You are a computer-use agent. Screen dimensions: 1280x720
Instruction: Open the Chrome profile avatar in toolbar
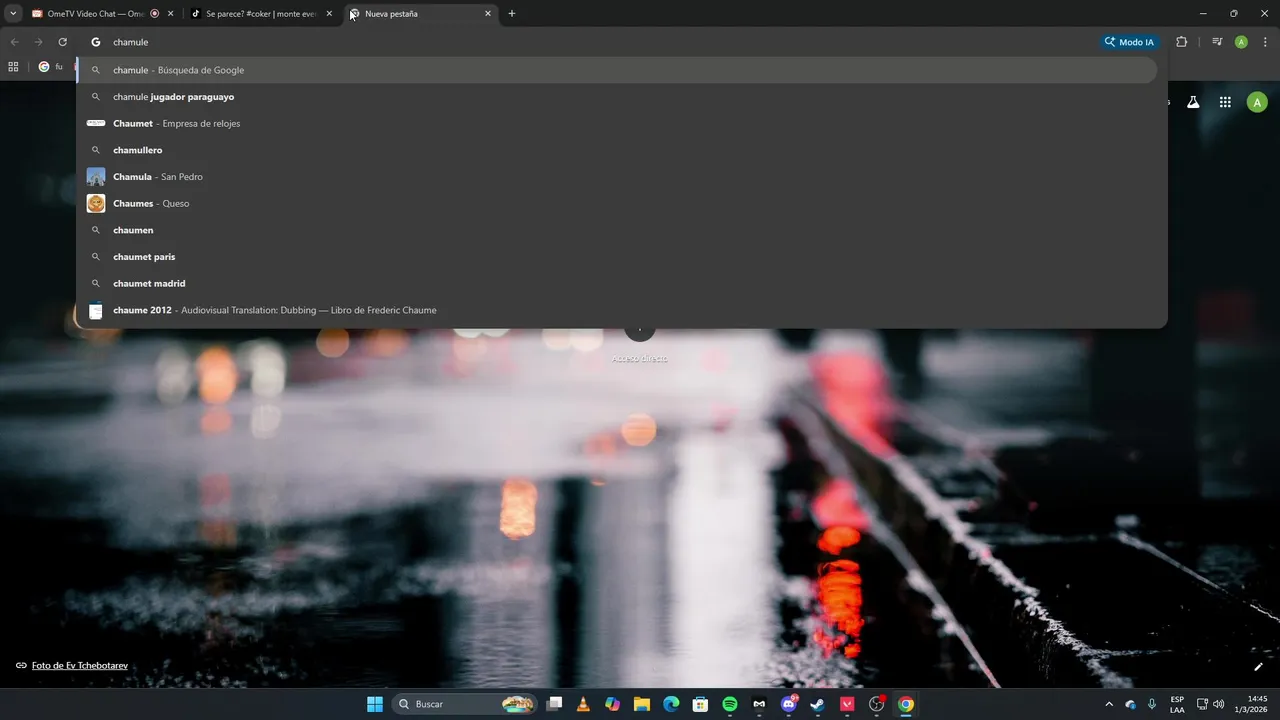pos(1241,42)
